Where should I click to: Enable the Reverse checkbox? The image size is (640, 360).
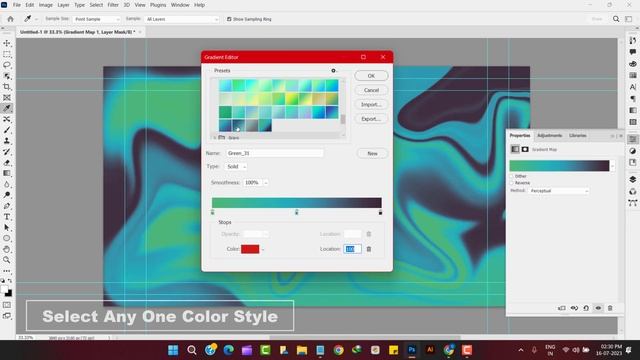(512, 183)
